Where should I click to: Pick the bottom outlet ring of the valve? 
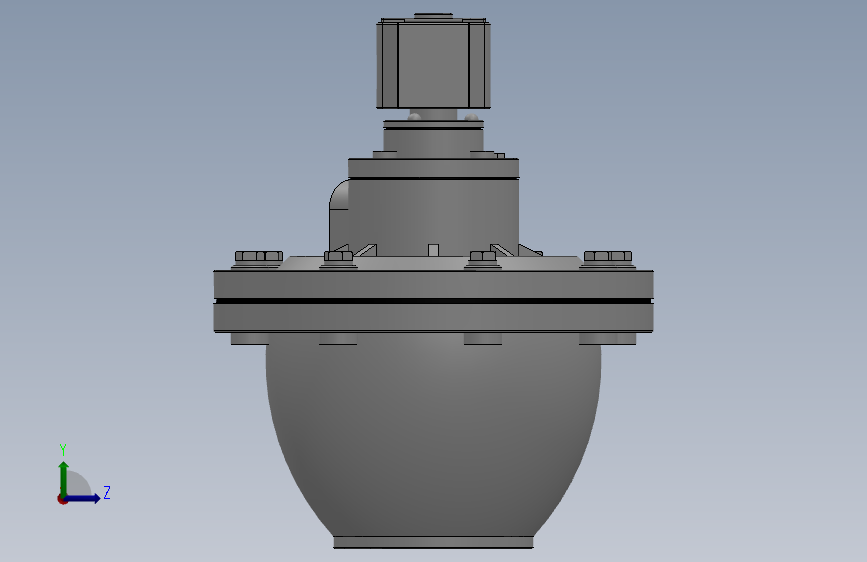[433, 543]
